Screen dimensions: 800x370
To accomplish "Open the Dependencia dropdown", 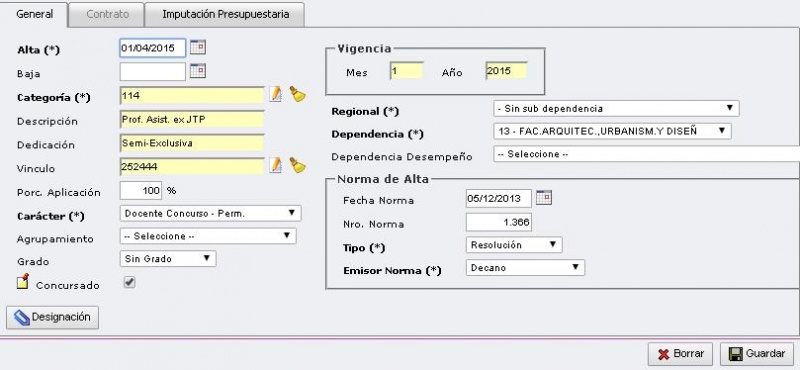I will (x=612, y=131).
